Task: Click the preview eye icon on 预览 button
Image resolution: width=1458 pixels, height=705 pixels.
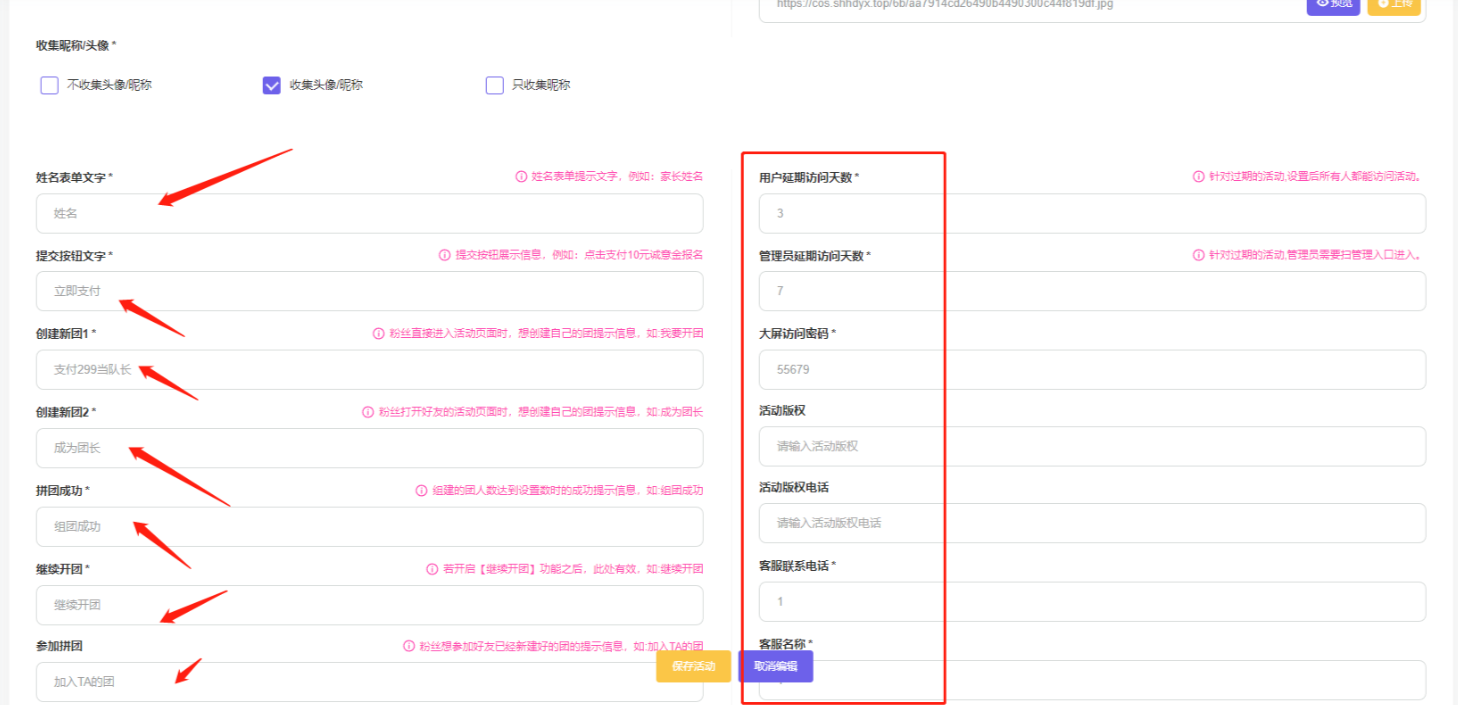Action: pyautogui.click(x=1322, y=3)
